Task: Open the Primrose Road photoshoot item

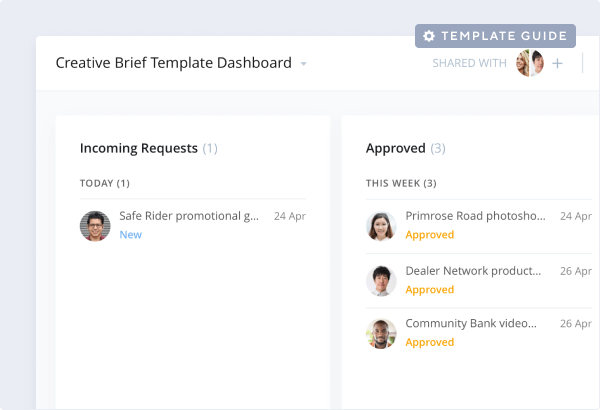Action: 475,216
